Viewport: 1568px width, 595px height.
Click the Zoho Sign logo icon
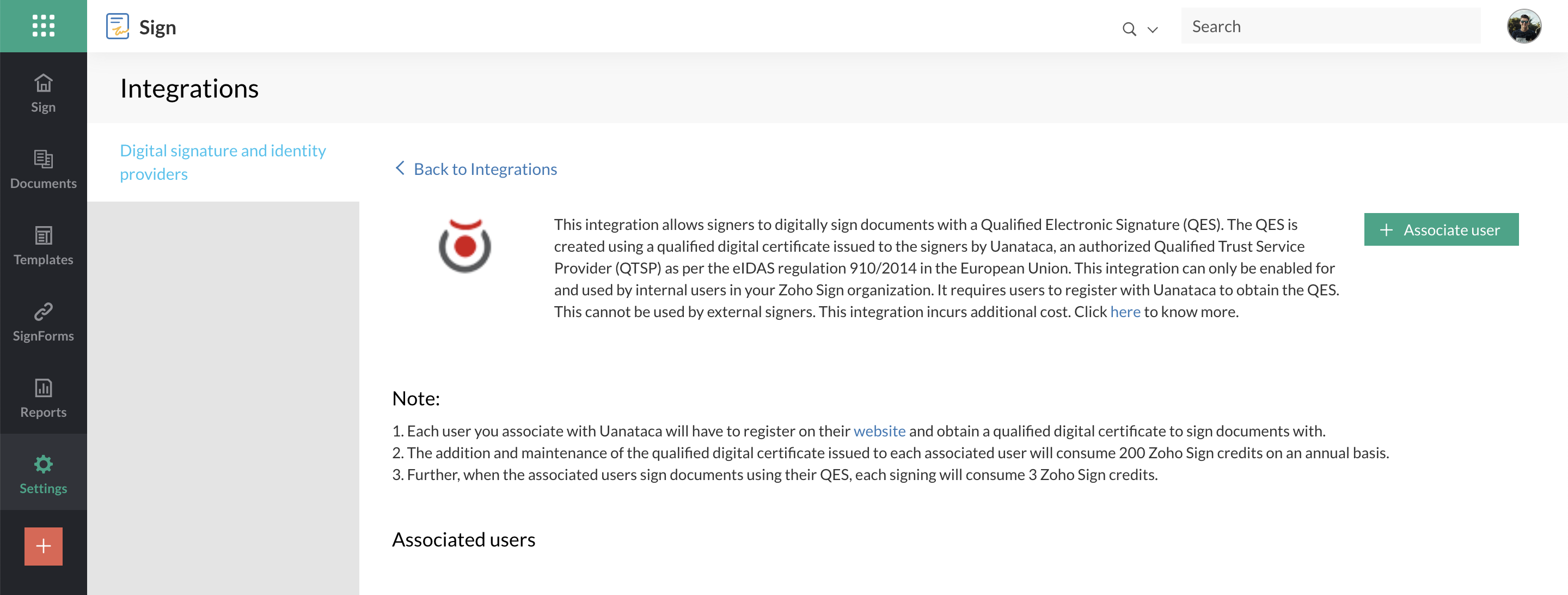pos(118,26)
